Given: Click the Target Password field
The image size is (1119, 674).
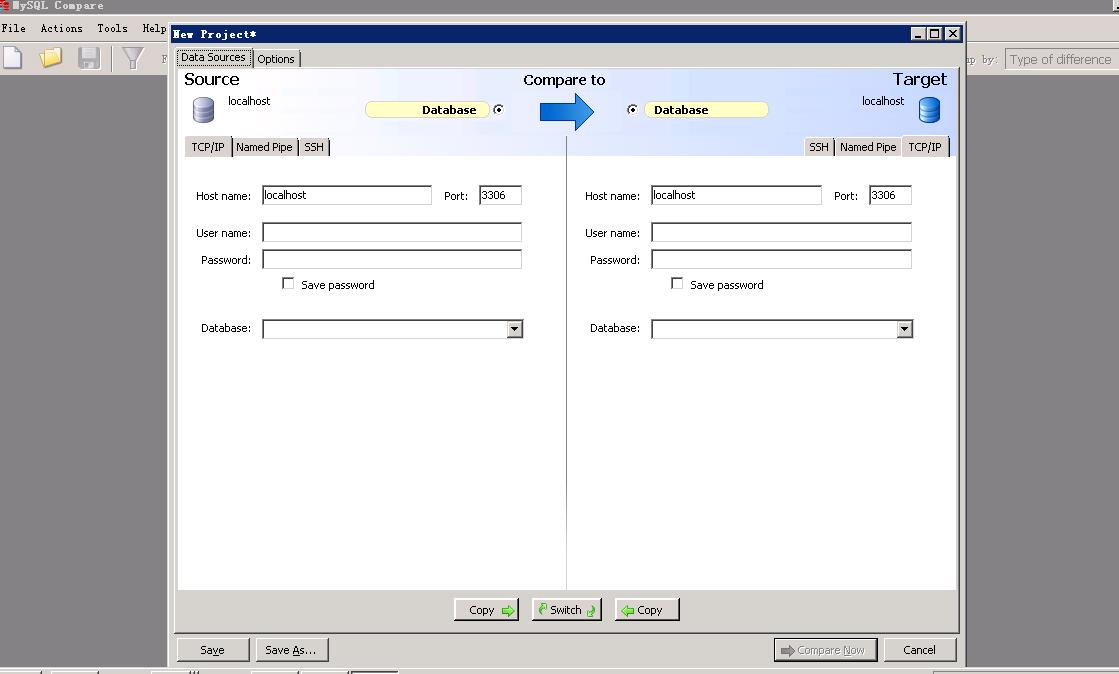Looking at the screenshot, I should pyautogui.click(x=781, y=259).
